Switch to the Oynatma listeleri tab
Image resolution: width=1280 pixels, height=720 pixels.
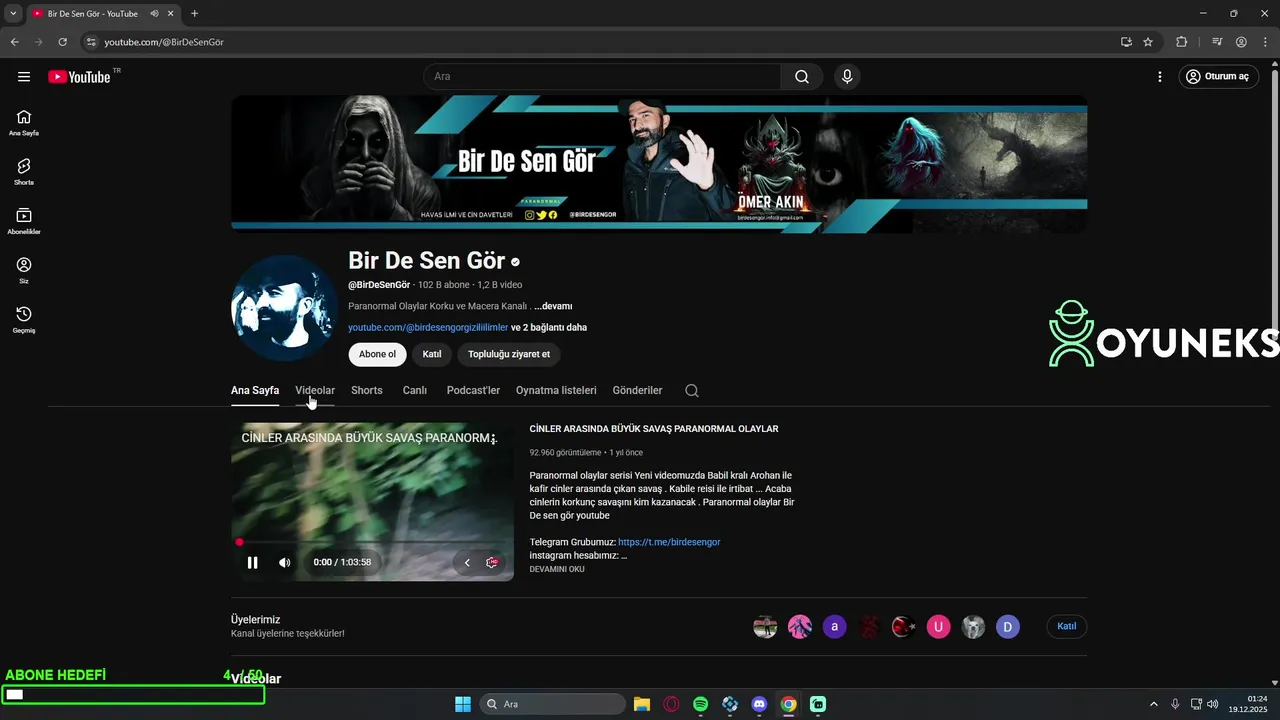point(556,390)
